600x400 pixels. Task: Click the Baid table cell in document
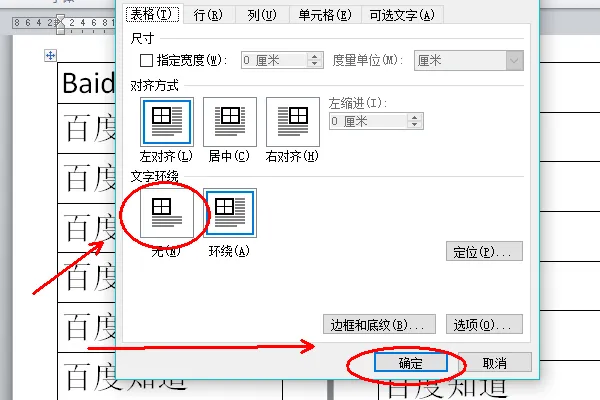(x=87, y=83)
